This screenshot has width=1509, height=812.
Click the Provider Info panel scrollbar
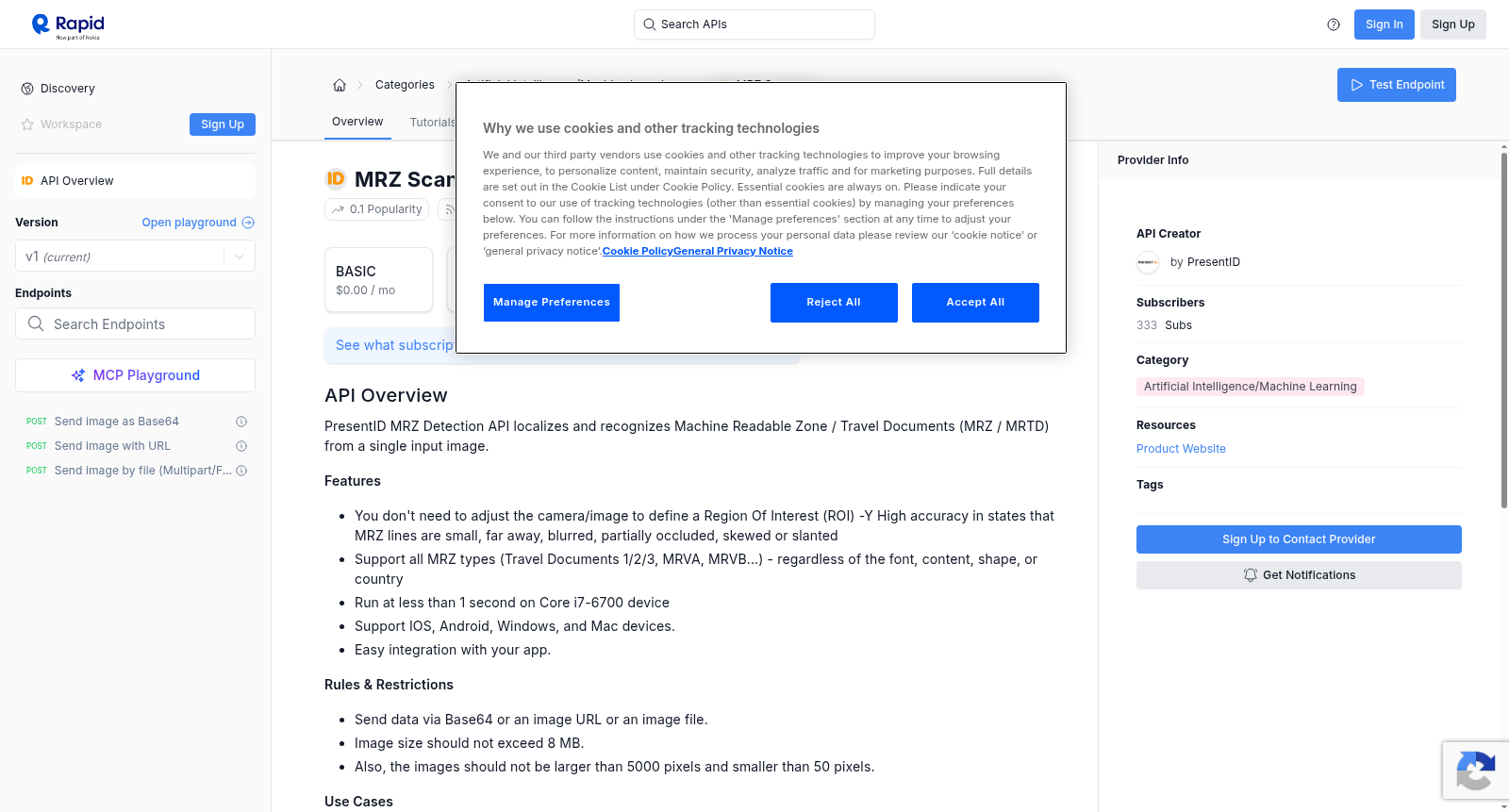pos(1503,330)
